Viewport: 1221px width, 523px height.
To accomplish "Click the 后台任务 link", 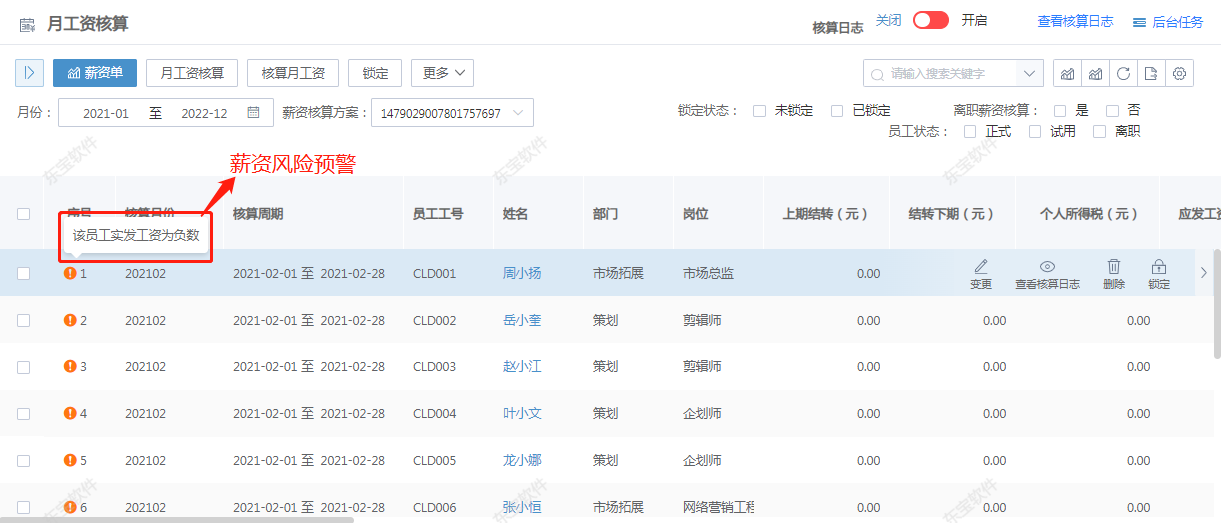I will tap(1168, 22).
